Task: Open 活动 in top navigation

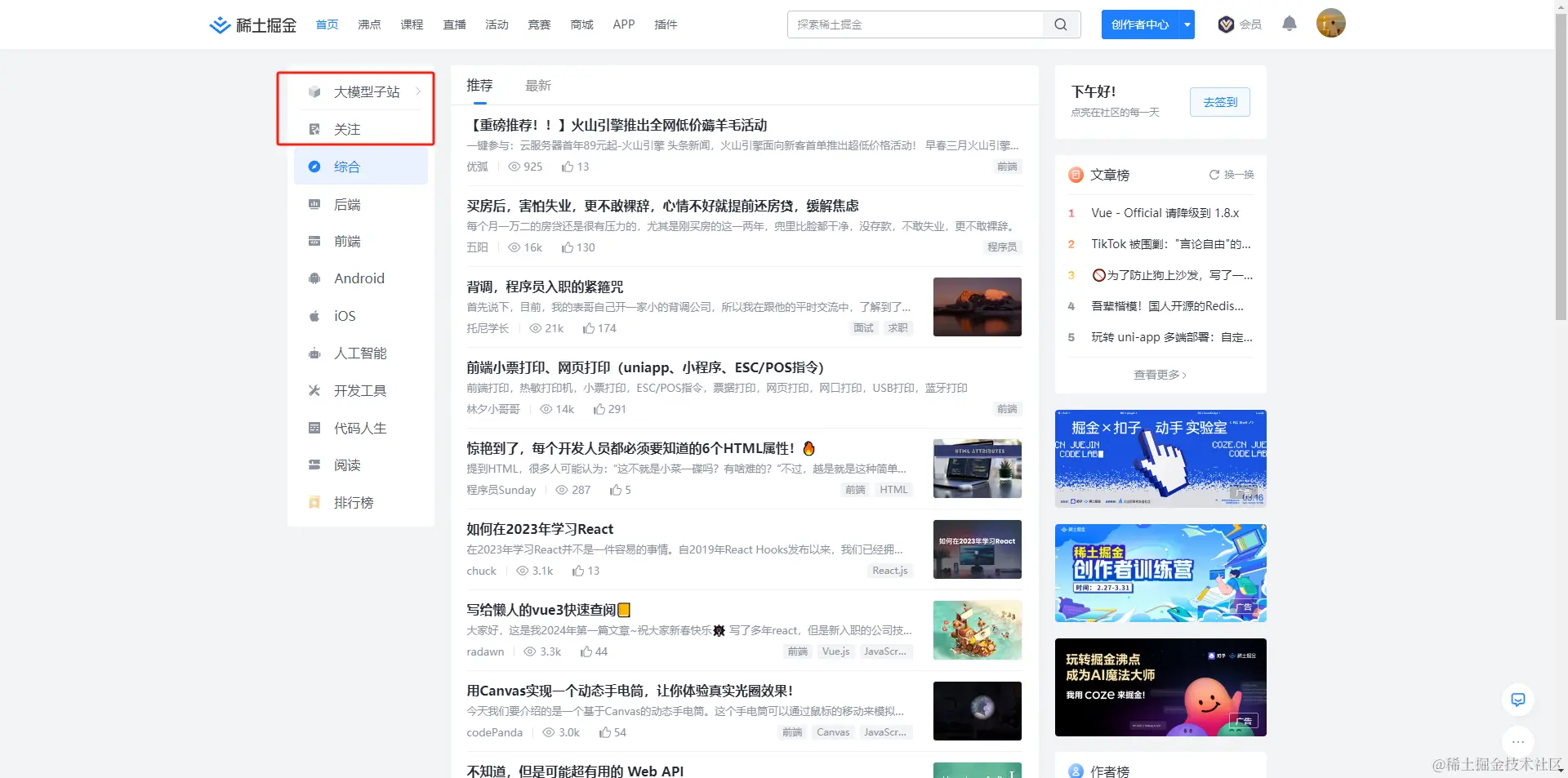Action: click(497, 24)
